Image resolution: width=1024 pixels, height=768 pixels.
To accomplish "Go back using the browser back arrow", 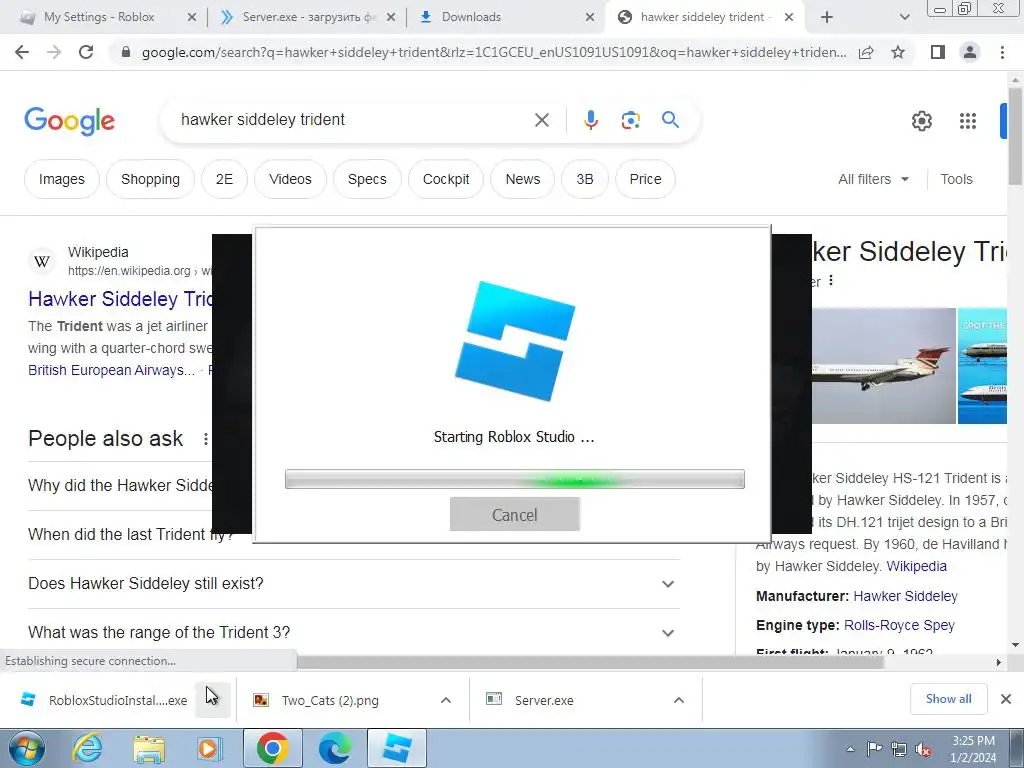I will [x=22, y=52].
